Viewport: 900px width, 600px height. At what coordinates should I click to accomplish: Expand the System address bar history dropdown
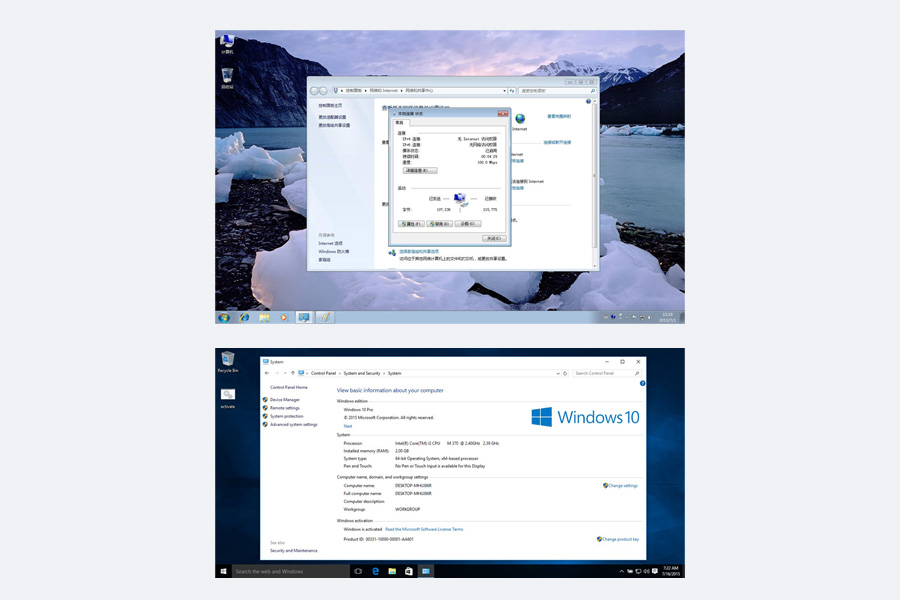tap(558, 373)
